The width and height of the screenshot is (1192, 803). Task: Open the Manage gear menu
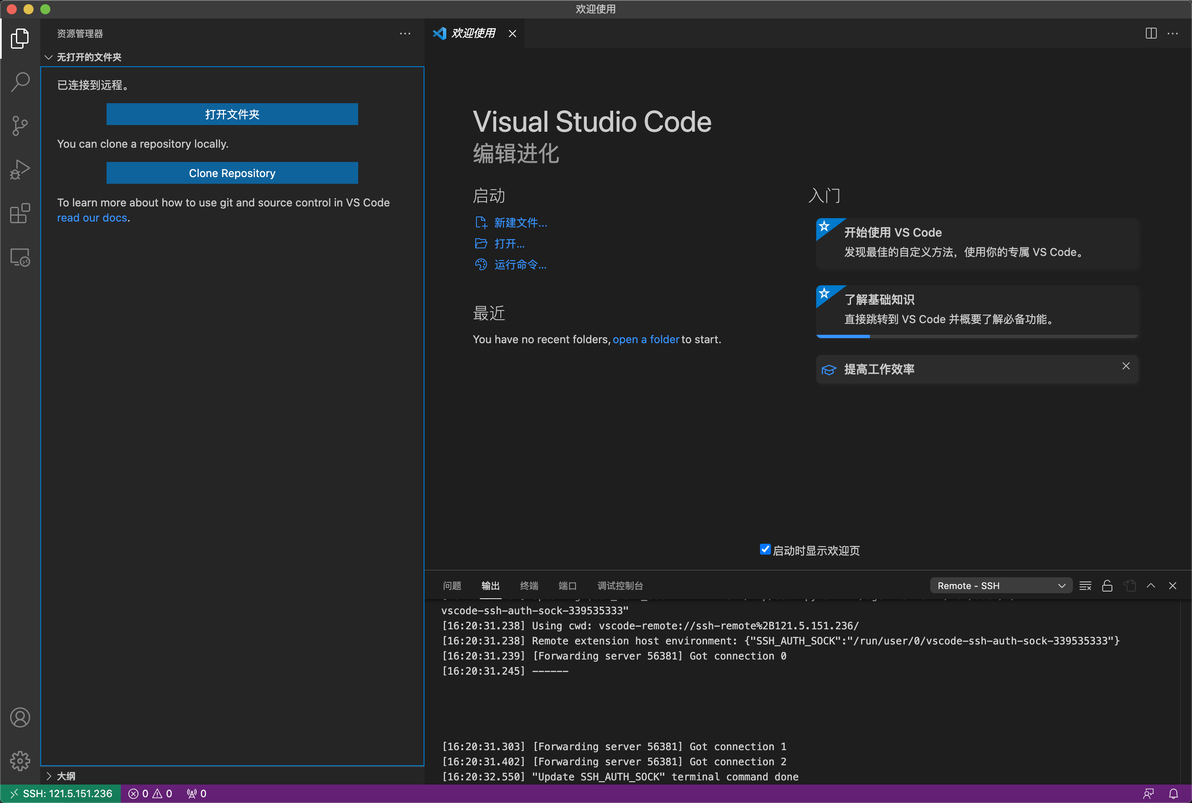(x=20, y=761)
